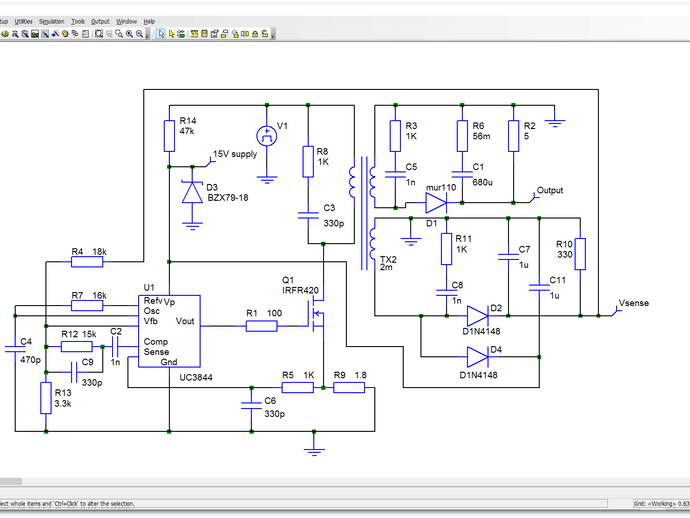The height and width of the screenshot is (518, 690).
Task: Select resistor R9 1.8 sense resistor
Action: tap(349, 388)
